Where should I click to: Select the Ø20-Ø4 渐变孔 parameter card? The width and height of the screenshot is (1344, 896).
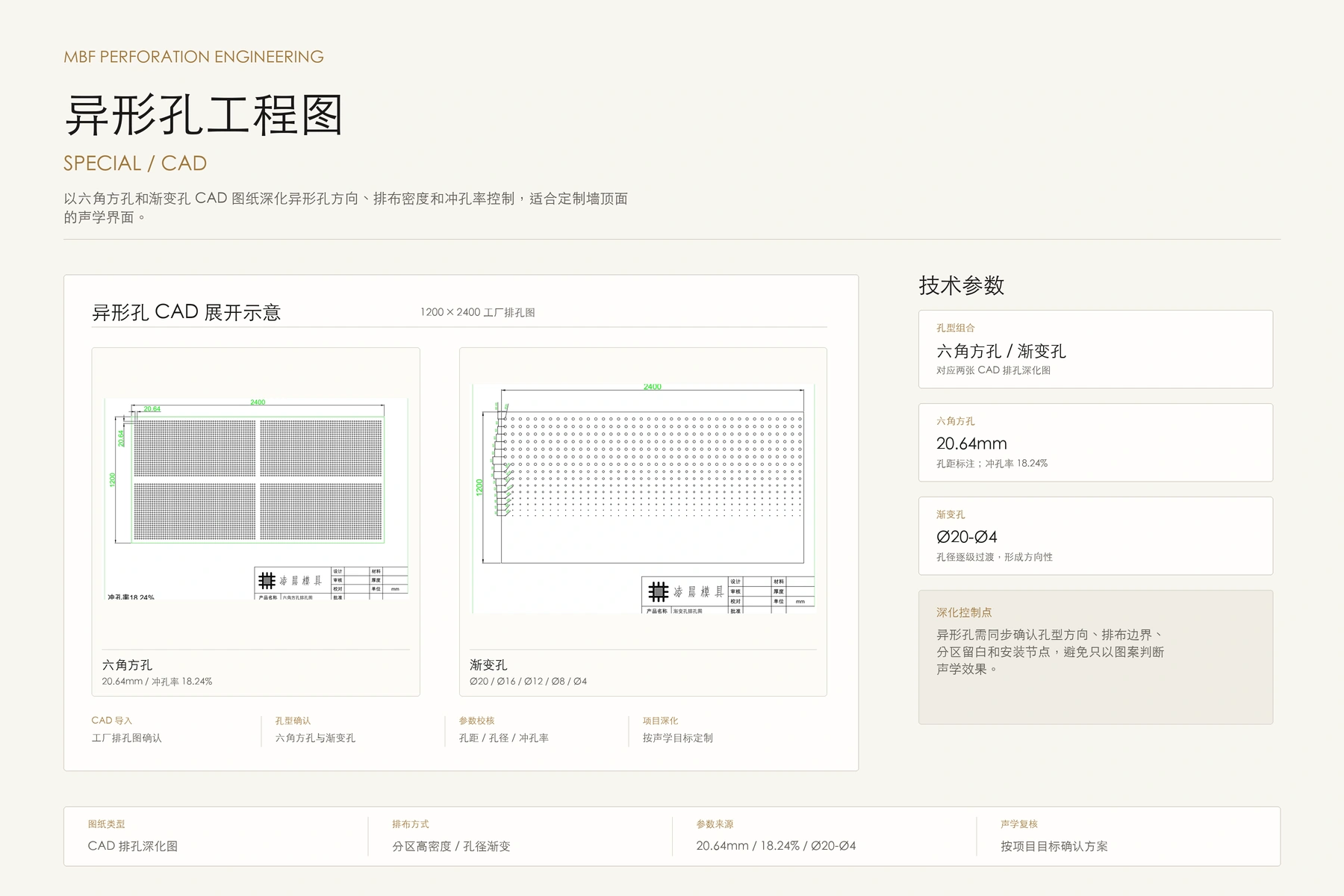click(x=1095, y=536)
